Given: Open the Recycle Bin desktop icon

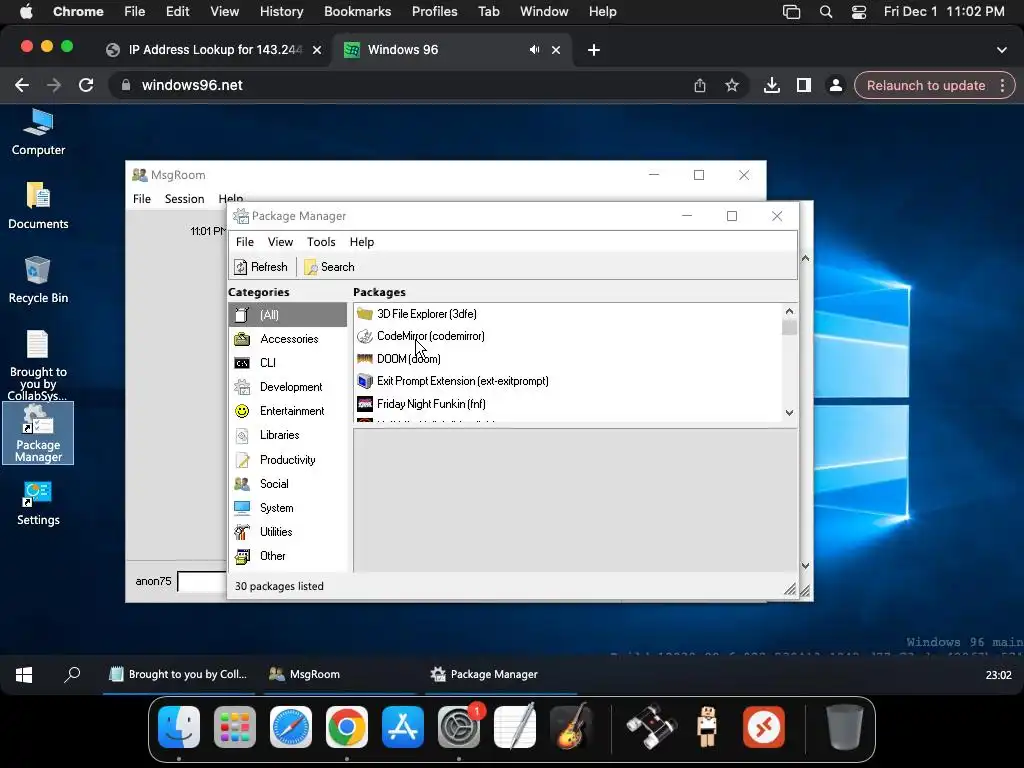Looking at the screenshot, I should point(39,280).
